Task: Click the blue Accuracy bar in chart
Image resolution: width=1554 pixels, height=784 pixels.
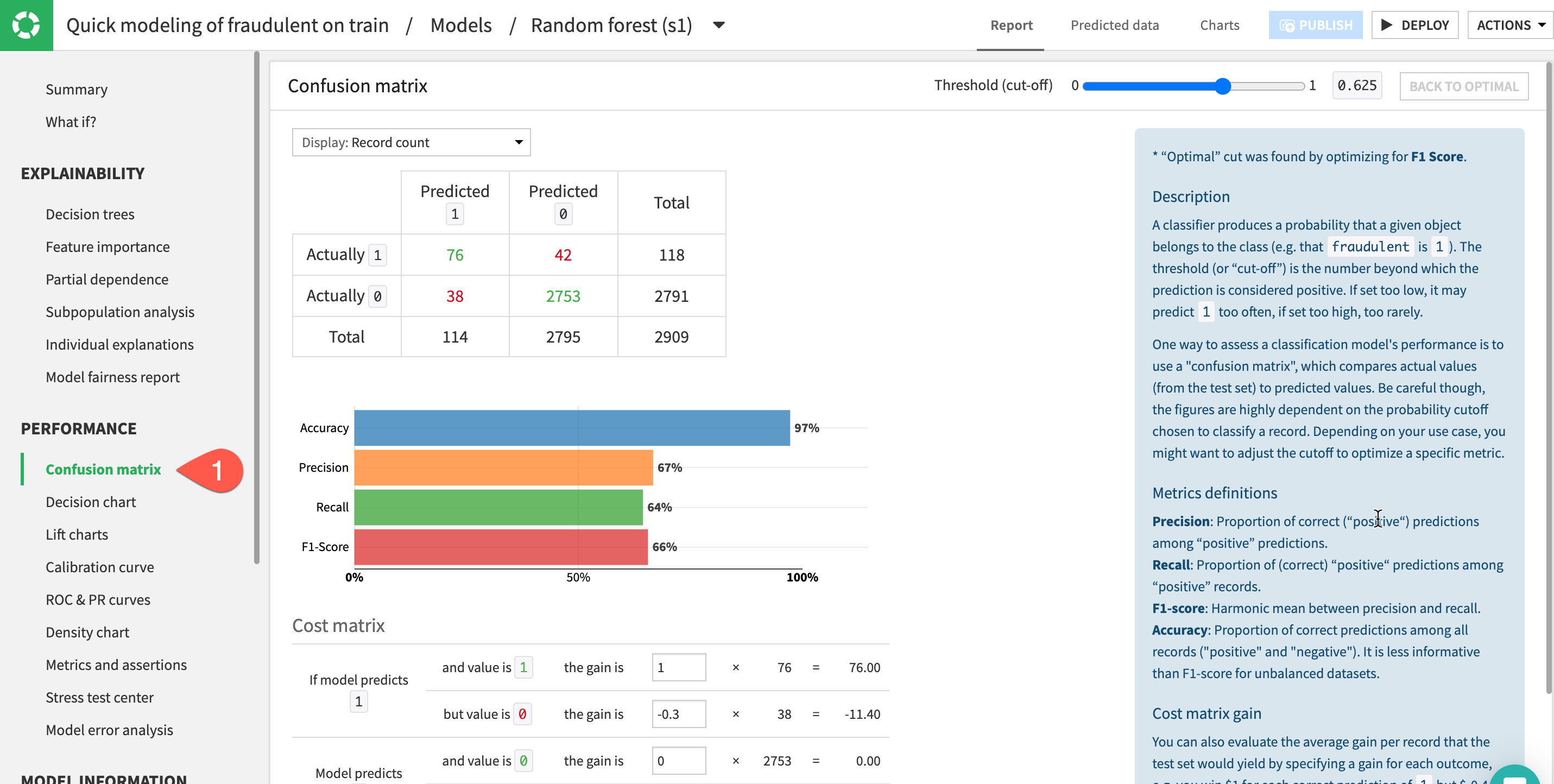Action: (571, 428)
